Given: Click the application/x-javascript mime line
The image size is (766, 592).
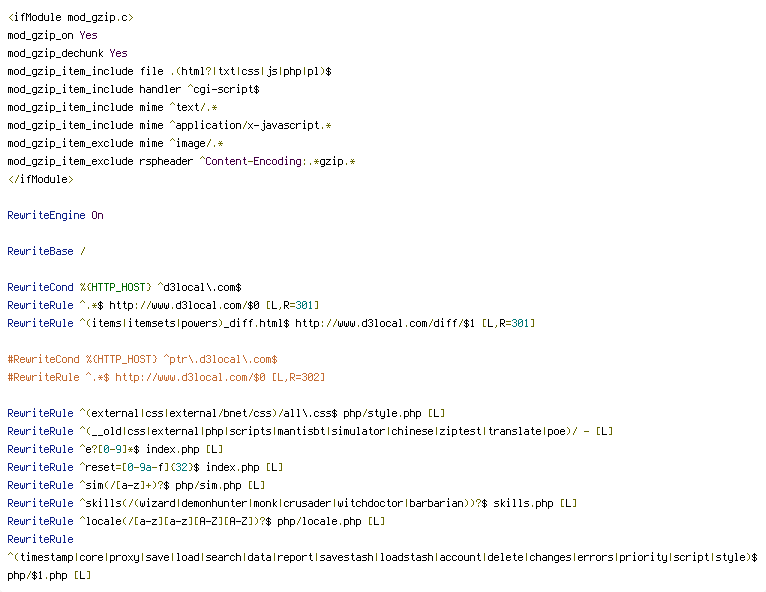Looking at the screenshot, I should pyautogui.click(x=170, y=126).
